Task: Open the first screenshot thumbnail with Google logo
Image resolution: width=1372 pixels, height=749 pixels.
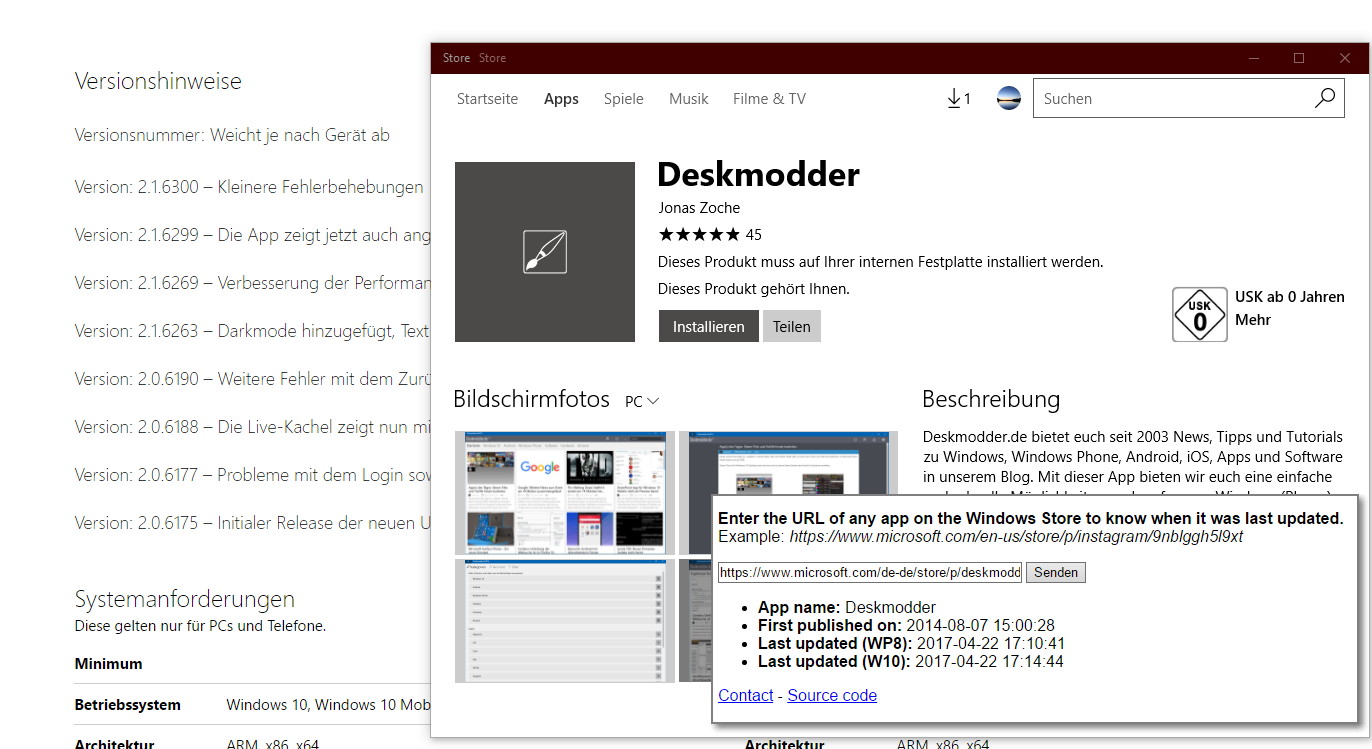Action: click(565, 493)
